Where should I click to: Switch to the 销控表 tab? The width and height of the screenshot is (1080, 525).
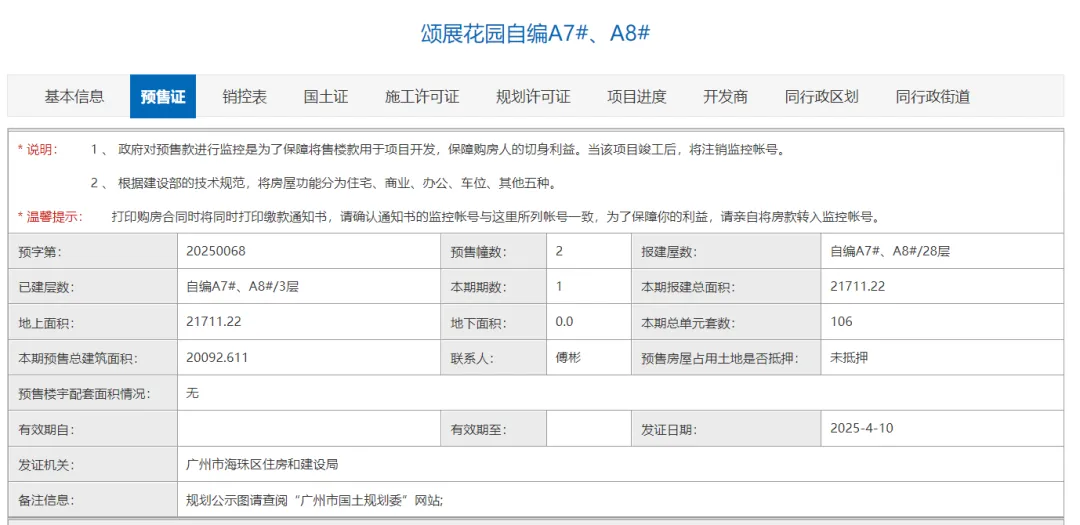pyautogui.click(x=245, y=96)
